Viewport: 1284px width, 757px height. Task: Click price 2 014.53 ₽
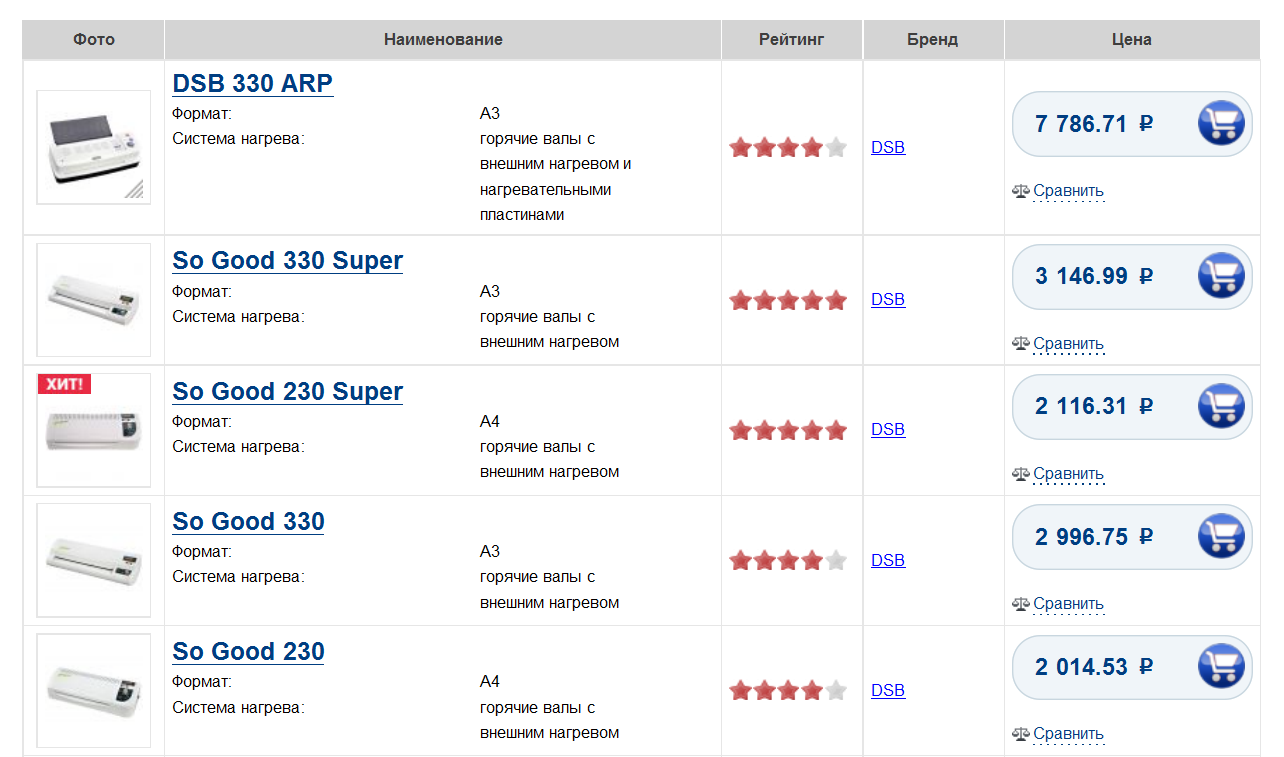[1094, 667]
